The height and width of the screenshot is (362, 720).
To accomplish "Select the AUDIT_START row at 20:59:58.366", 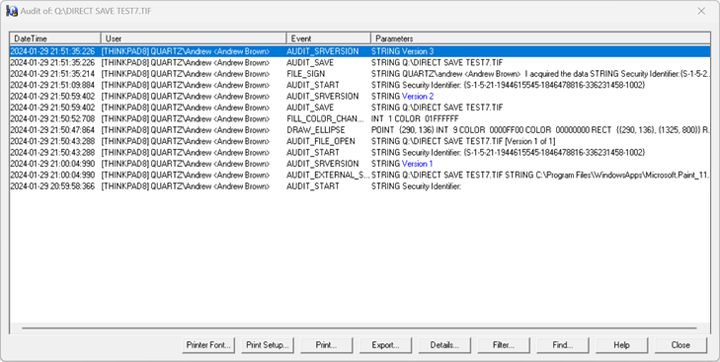I will tap(360, 186).
